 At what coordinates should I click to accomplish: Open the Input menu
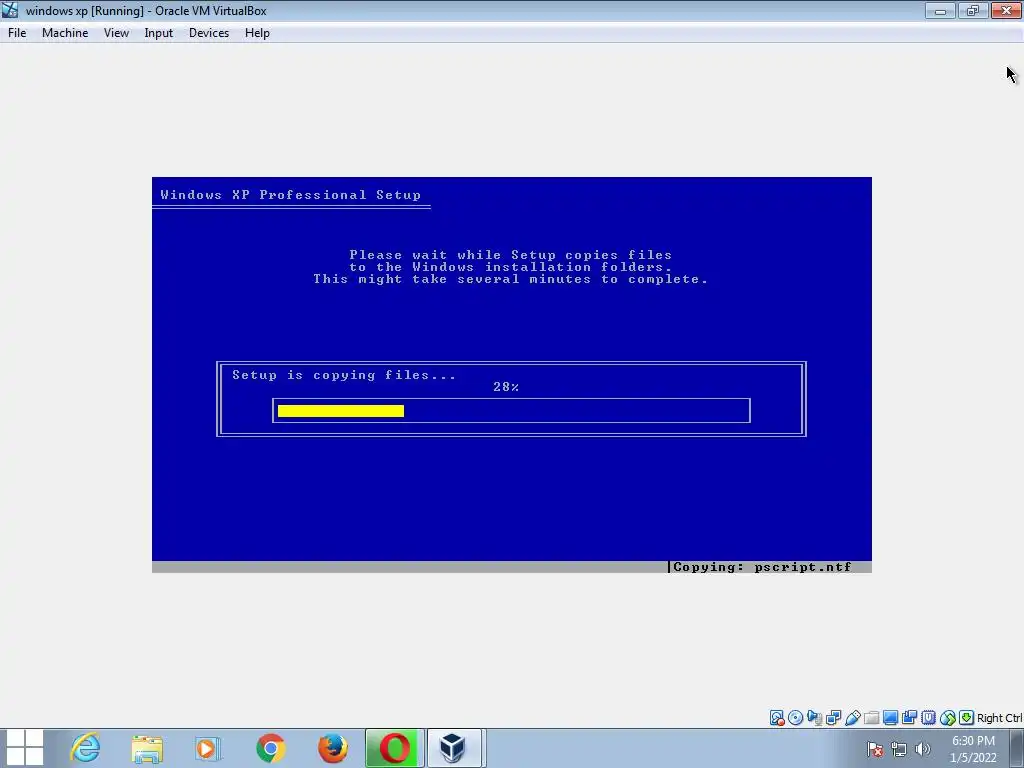click(x=159, y=33)
